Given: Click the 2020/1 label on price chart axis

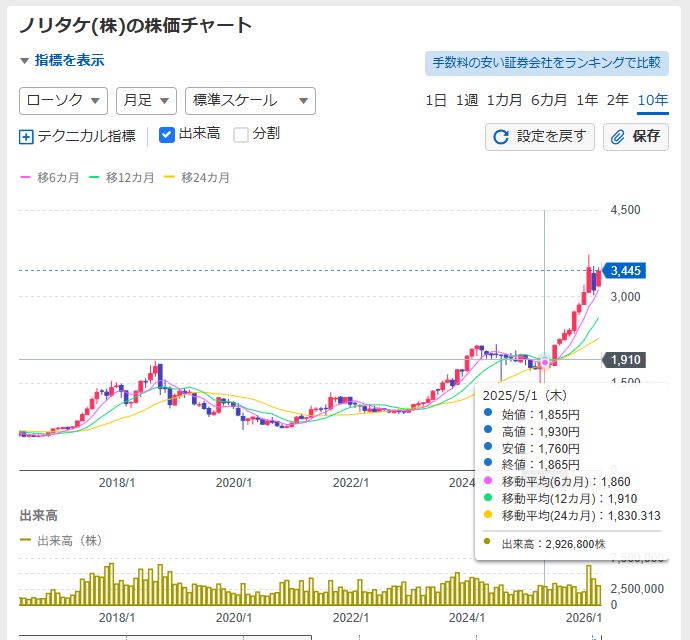Looking at the screenshot, I should point(234,483).
